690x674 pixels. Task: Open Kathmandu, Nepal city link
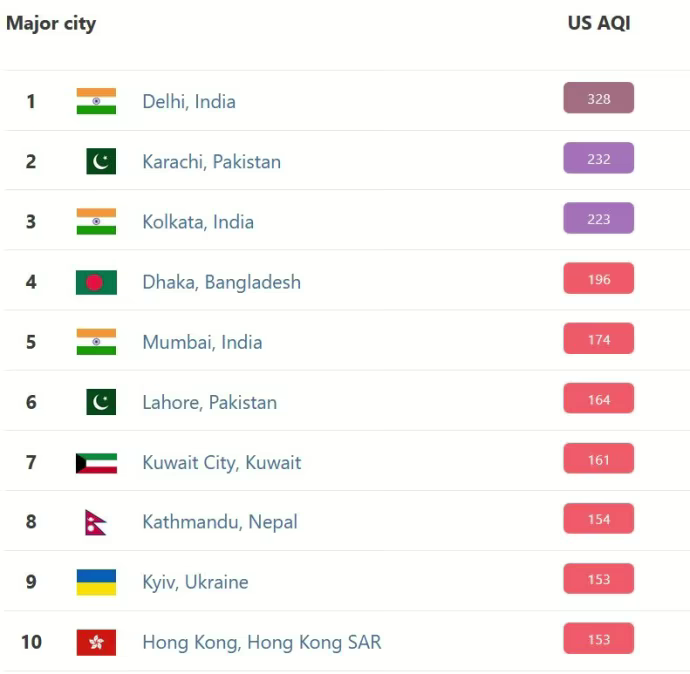pos(219,522)
